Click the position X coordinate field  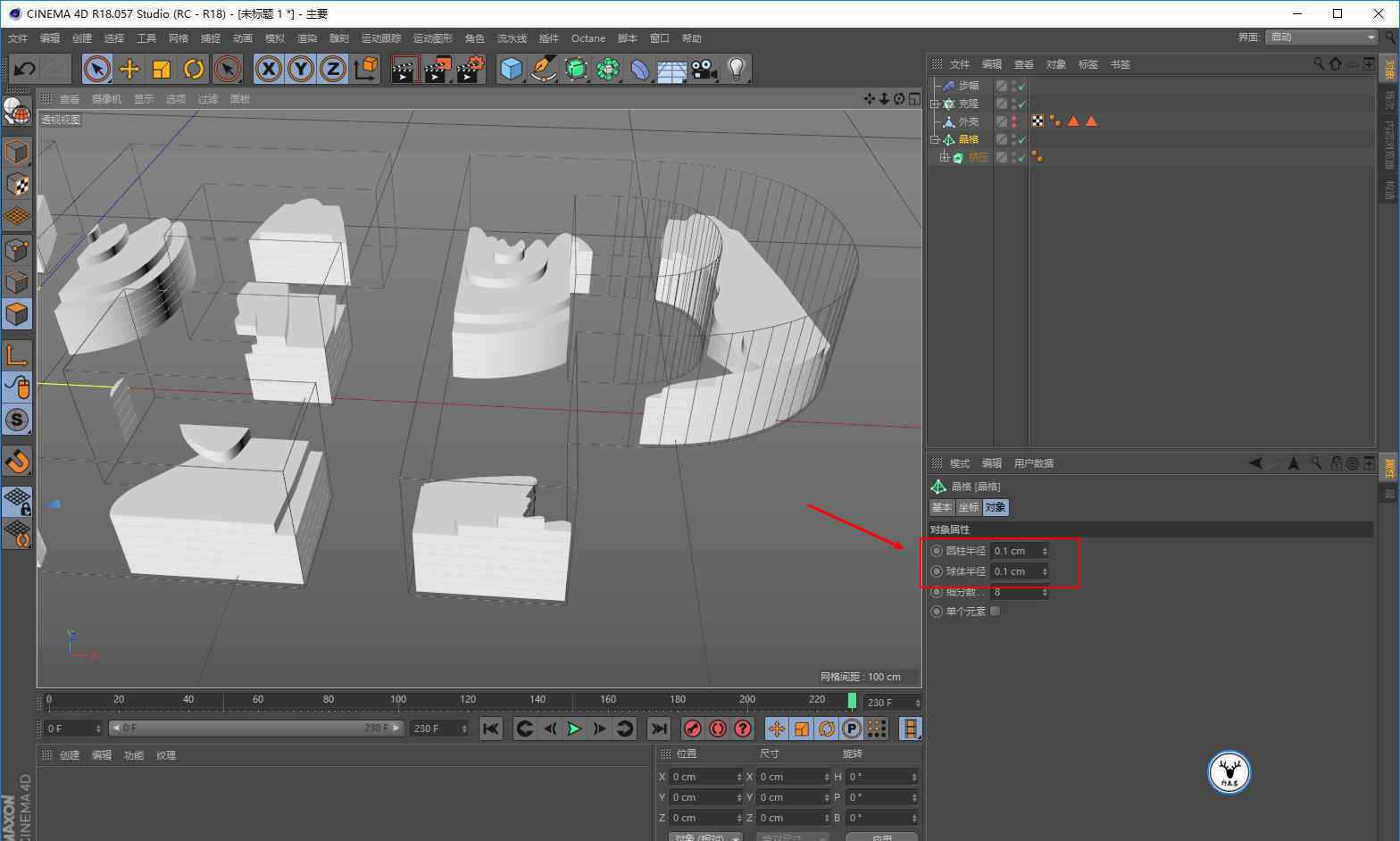point(705,777)
